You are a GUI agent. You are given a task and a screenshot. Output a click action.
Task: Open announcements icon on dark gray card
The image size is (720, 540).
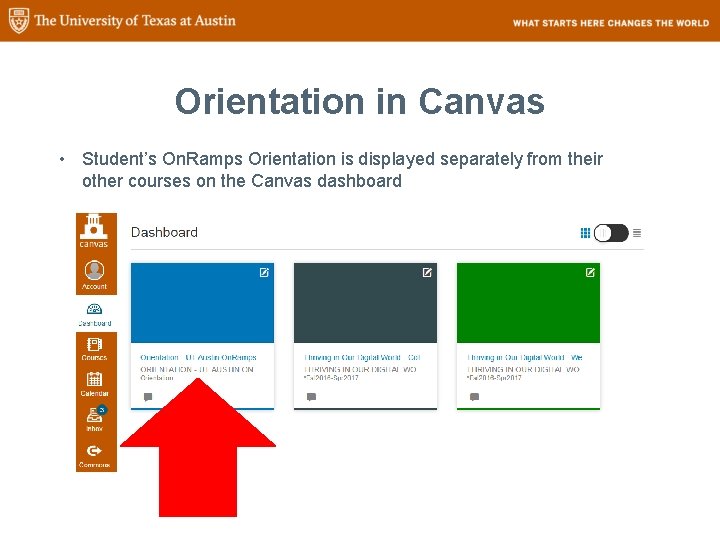click(311, 397)
